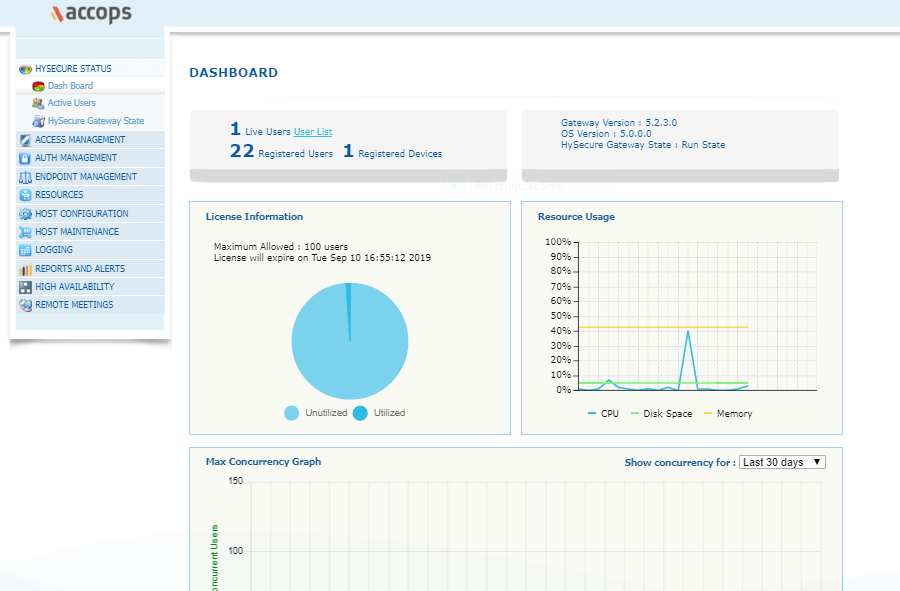Go to the Dash Board page
Viewport: 900px width, 591px height.
70,86
